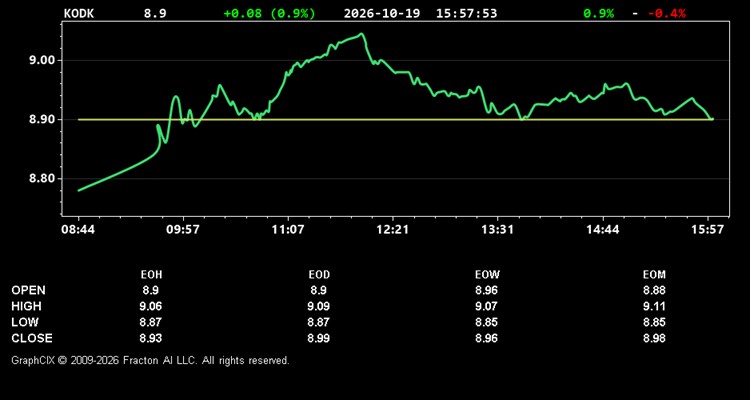Viewport: 750px width, 400px height.
Task: Click the EOW low value 8.85
Action: point(487,322)
